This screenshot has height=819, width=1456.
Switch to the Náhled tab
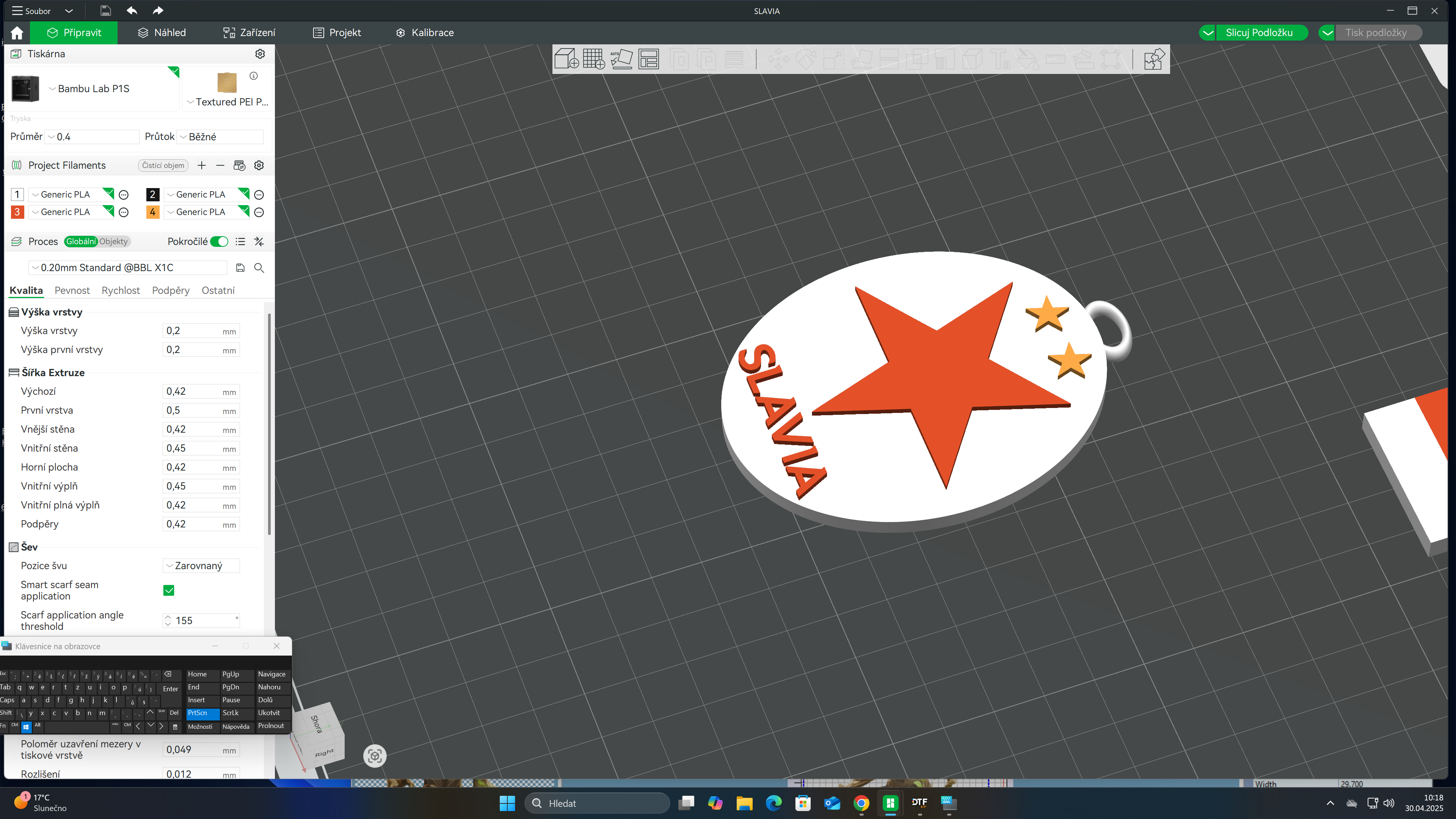(162, 33)
